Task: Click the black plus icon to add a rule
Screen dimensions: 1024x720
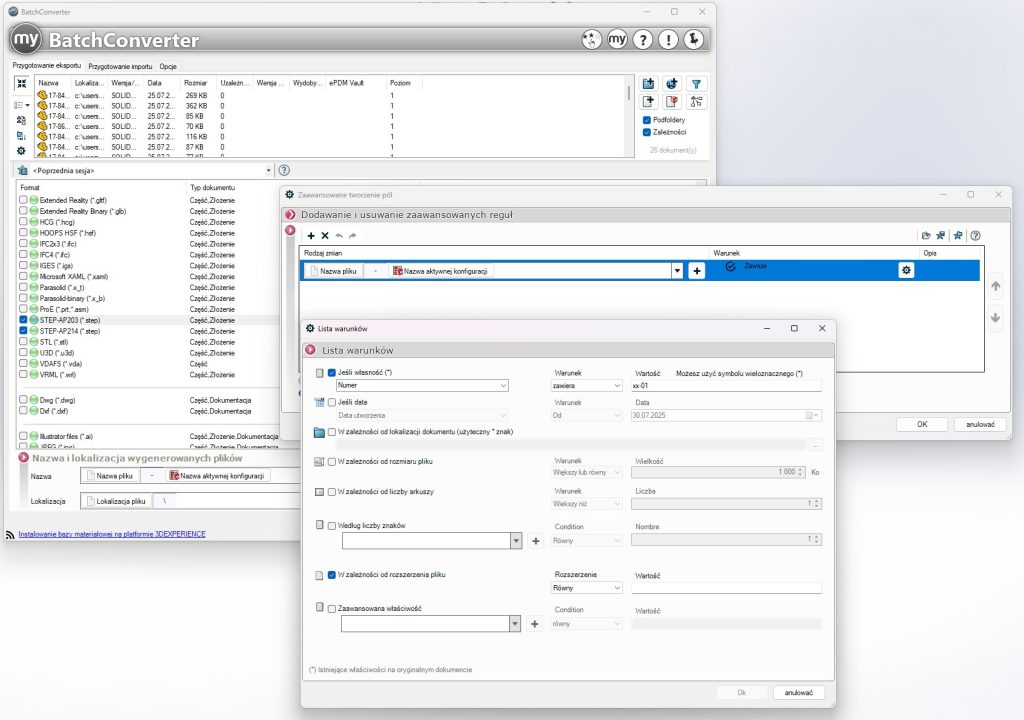Action: click(x=311, y=236)
